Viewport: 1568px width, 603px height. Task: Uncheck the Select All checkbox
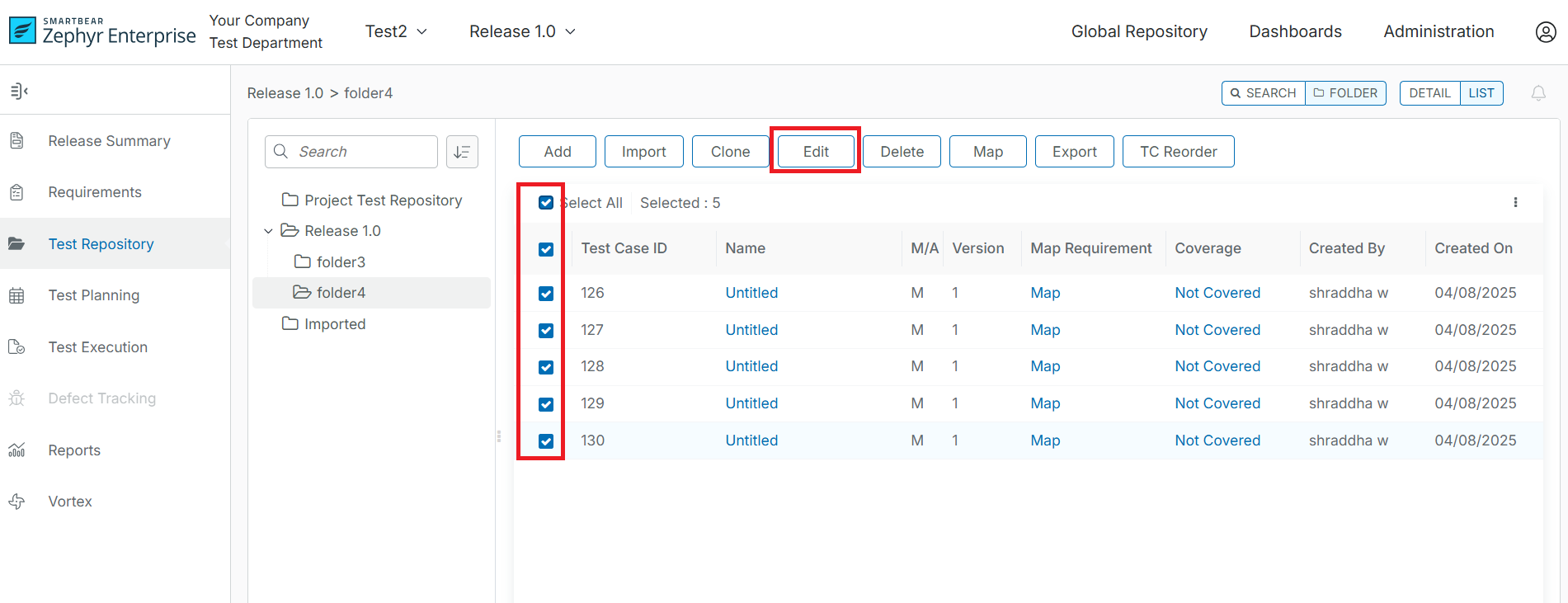[546, 203]
